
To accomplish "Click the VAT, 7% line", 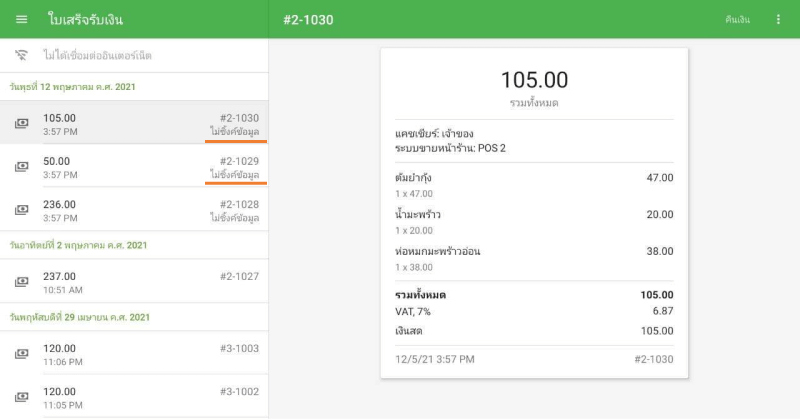I will (534, 311).
